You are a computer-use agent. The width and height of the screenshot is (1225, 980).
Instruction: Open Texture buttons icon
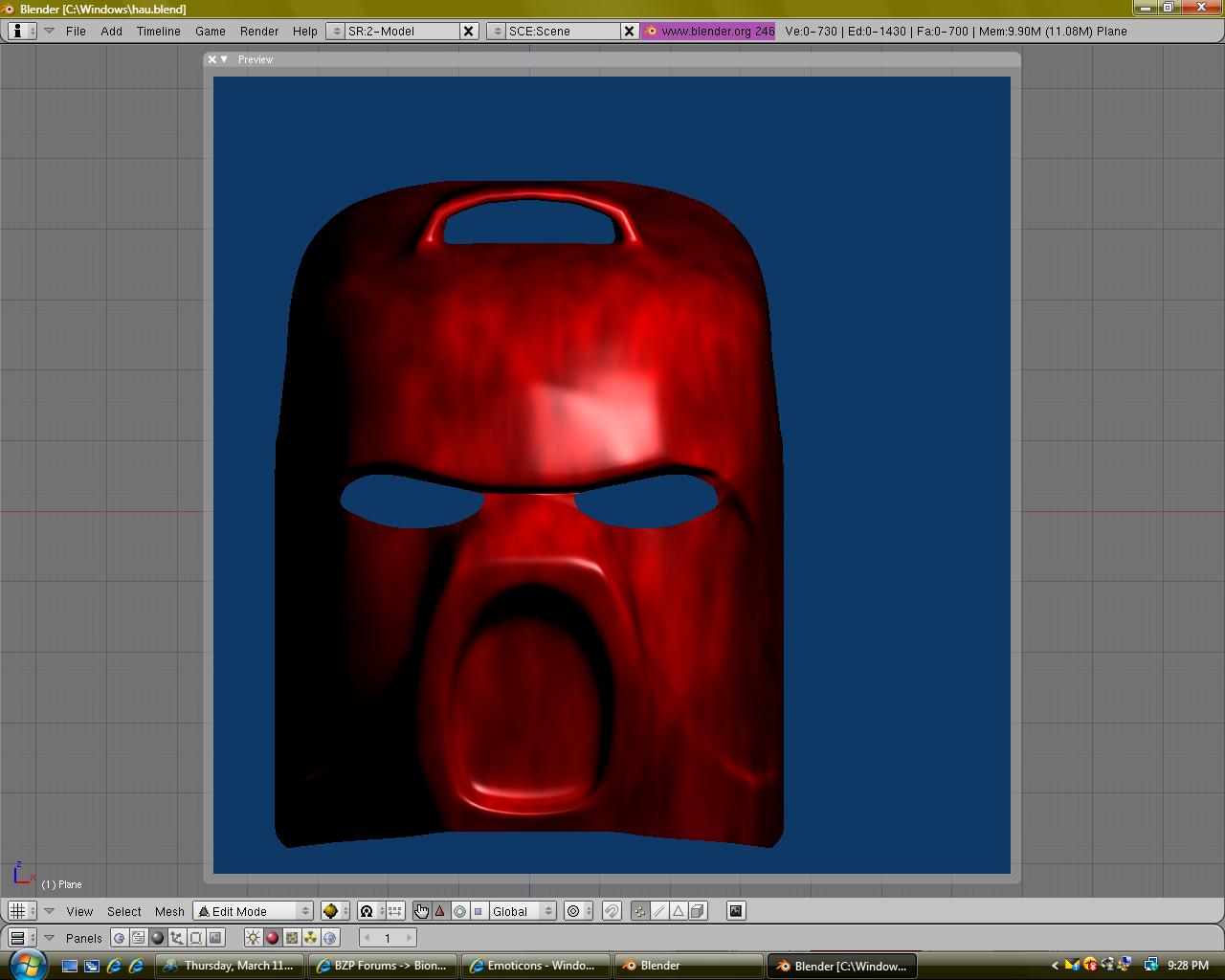click(x=292, y=938)
